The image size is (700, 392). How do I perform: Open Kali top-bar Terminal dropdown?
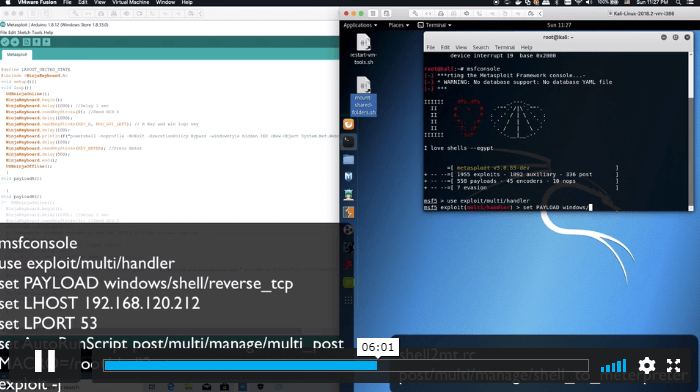434,25
